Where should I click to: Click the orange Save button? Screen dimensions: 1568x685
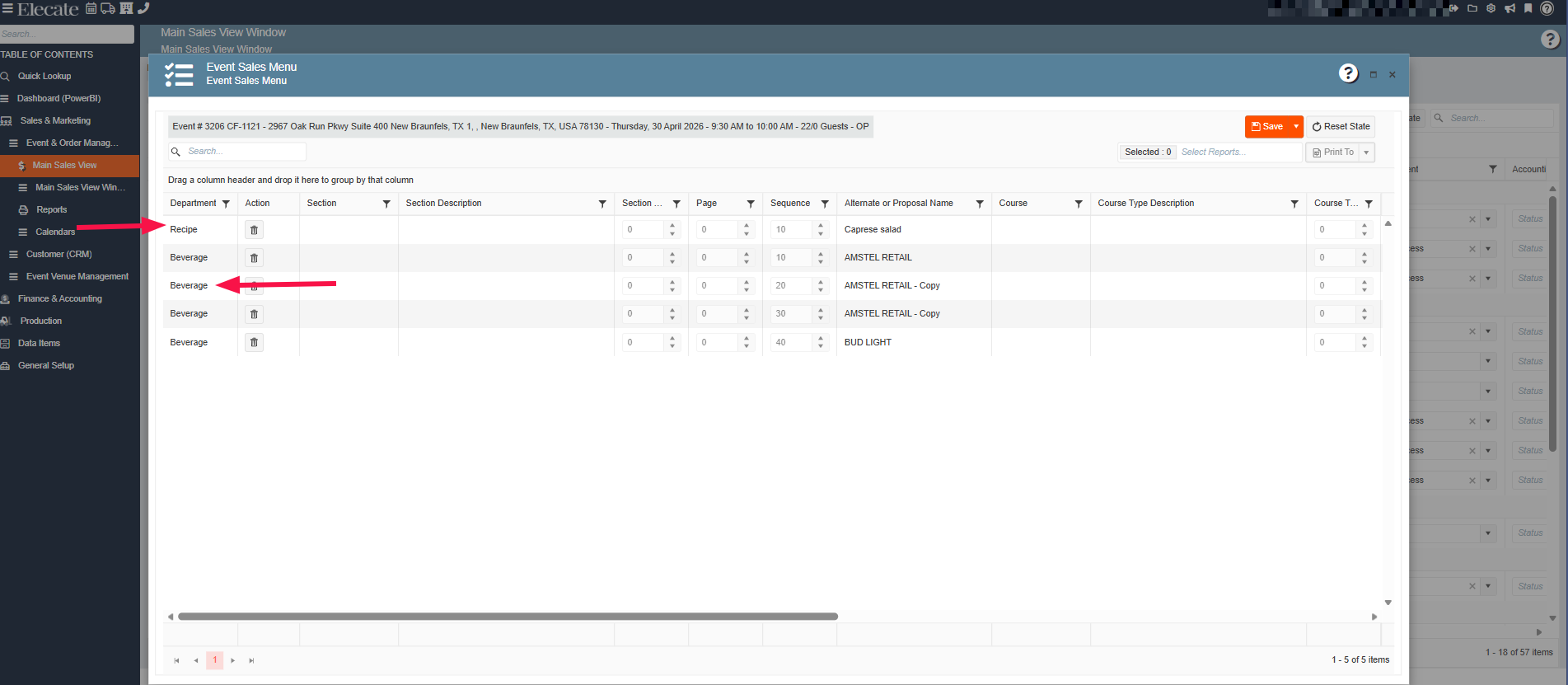tap(1267, 127)
